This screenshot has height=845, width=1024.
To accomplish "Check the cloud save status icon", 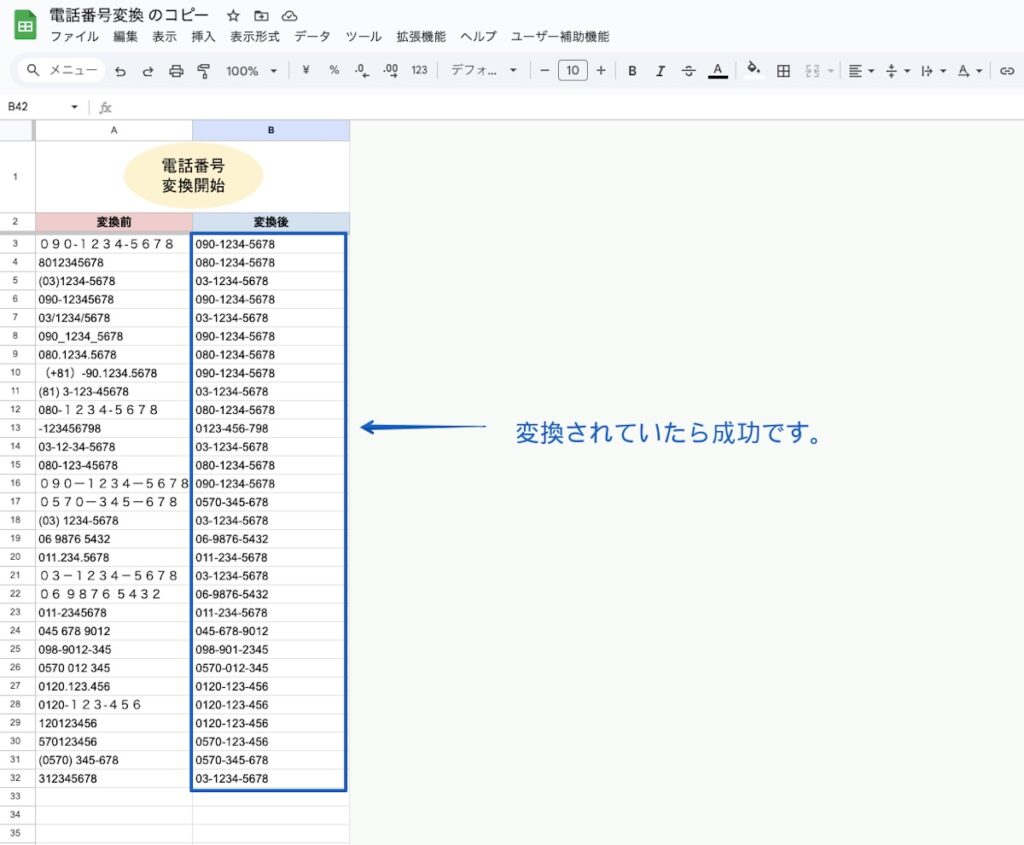I will [289, 16].
